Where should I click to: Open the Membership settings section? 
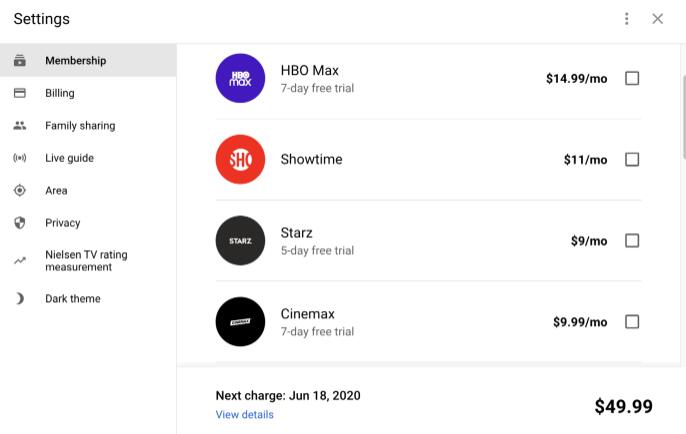pos(88,60)
